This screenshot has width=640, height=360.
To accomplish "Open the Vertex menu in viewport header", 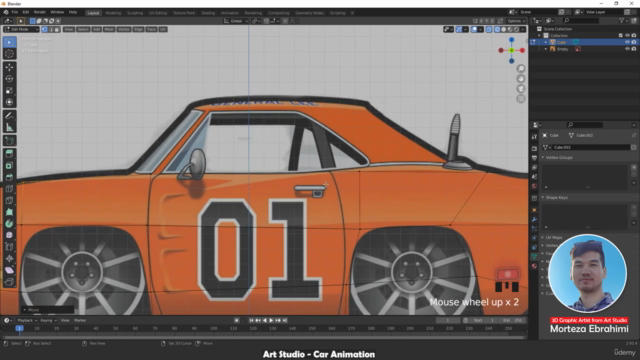I will [x=124, y=29].
